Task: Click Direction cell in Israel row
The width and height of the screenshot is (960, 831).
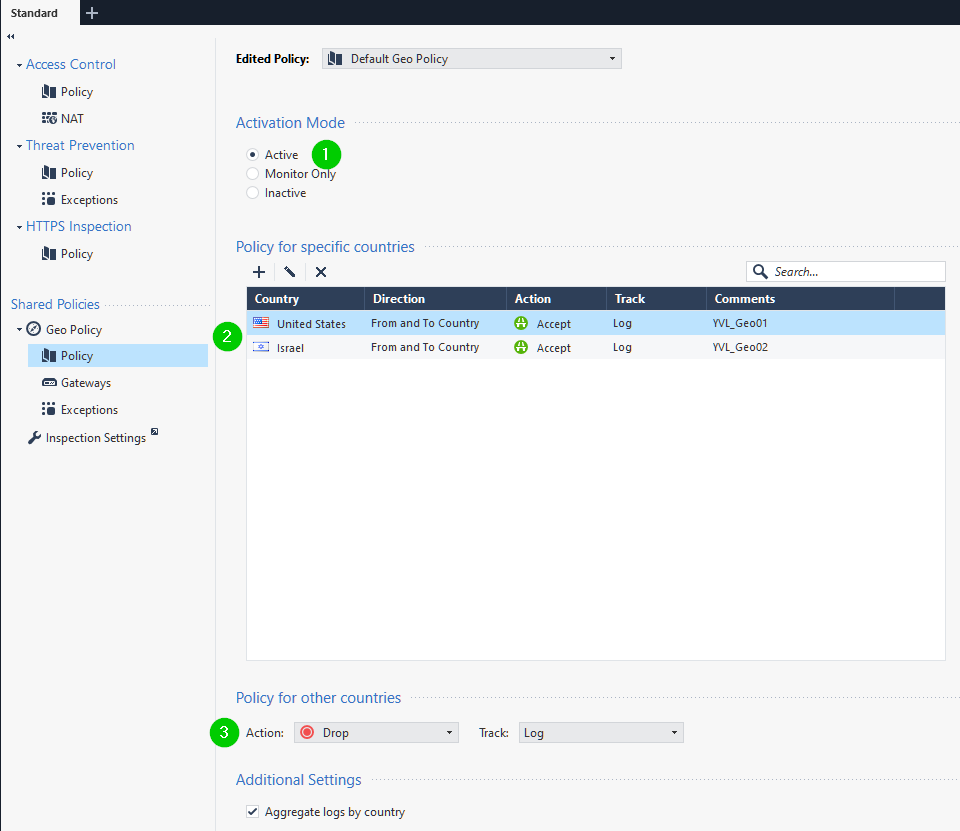Action: tap(425, 347)
